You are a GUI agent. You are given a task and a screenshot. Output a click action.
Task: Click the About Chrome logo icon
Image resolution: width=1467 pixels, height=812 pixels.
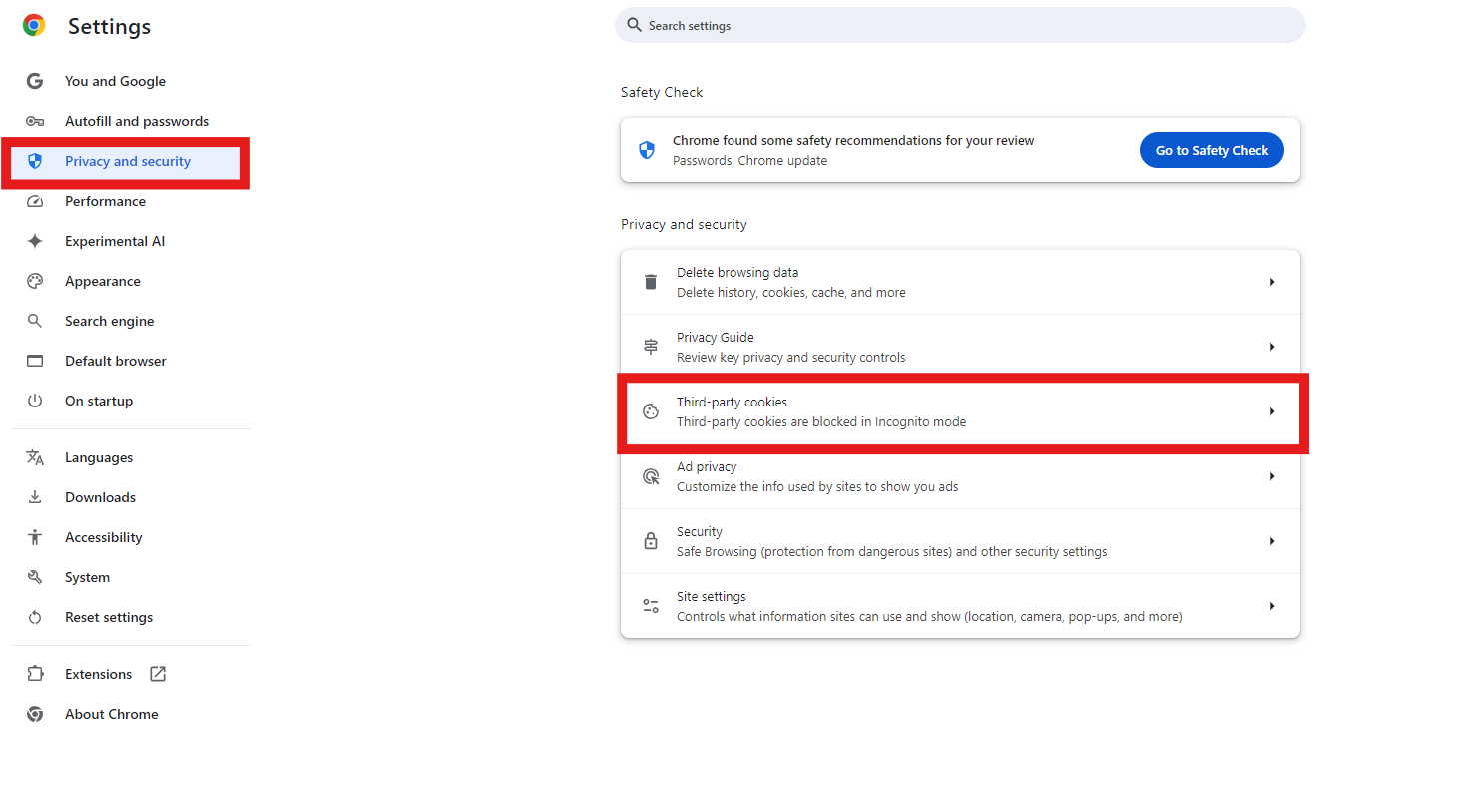(35, 714)
